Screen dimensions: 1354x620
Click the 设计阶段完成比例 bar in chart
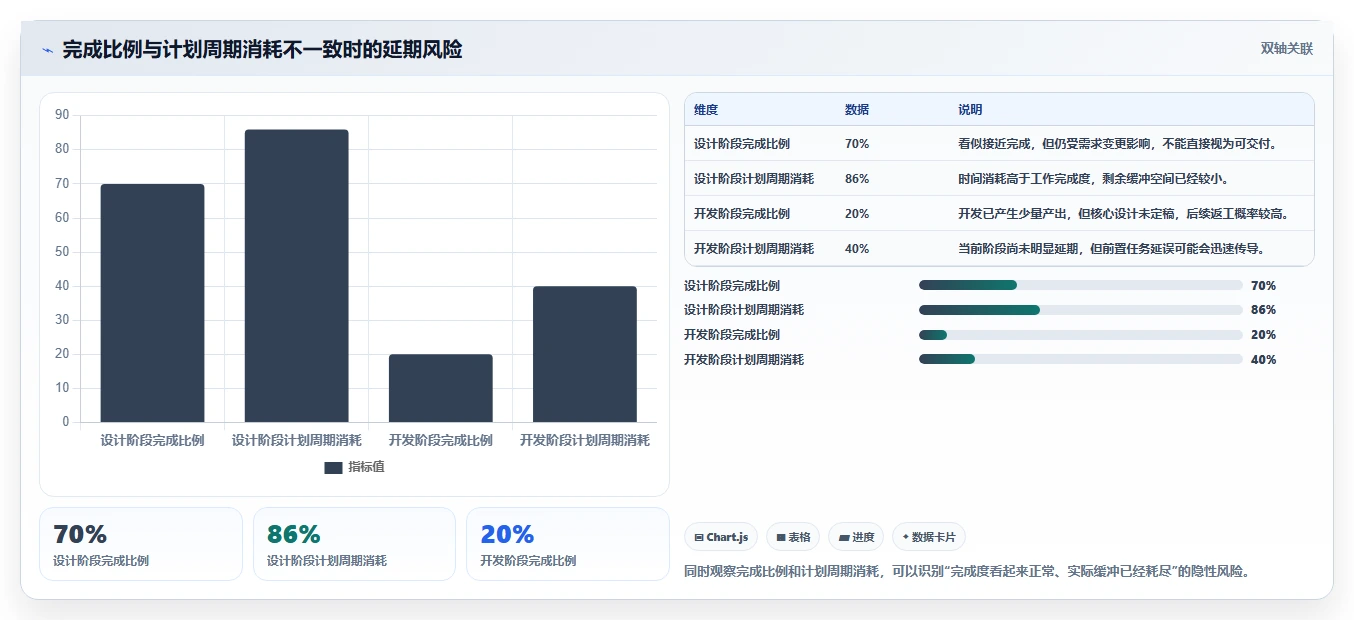coord(152,303)
